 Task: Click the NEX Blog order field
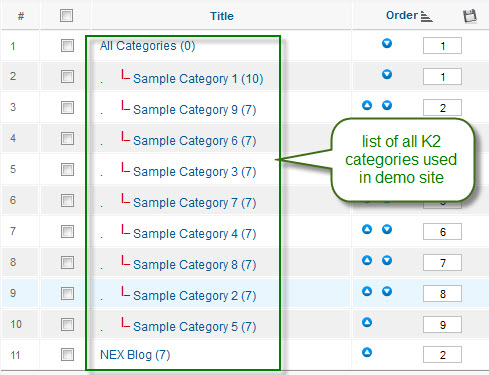(x=442, y=355)
